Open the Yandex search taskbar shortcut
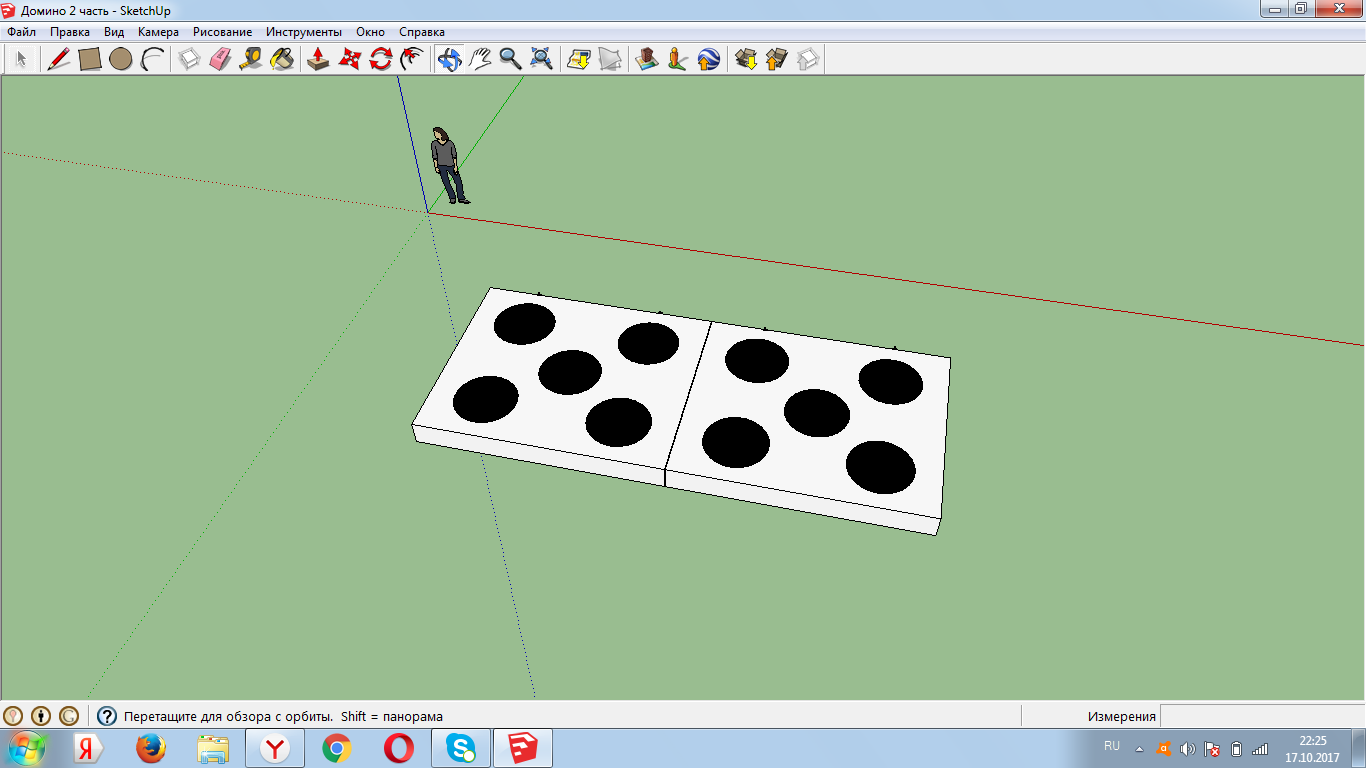The width and height of the screenshot is (1366, 768). tap(89, 748)
